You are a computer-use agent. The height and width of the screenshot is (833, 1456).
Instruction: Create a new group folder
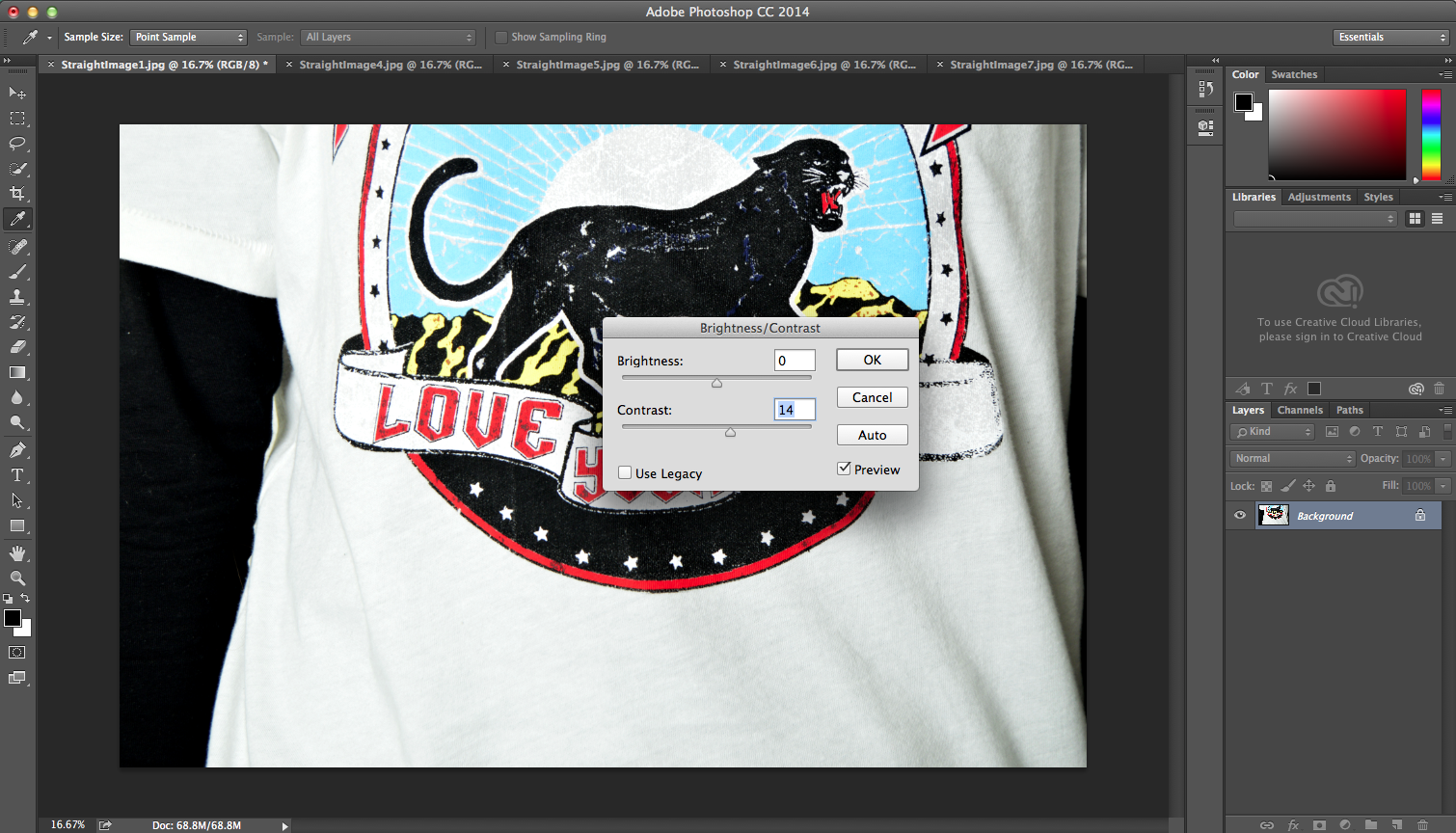[x=1371, y=825]
